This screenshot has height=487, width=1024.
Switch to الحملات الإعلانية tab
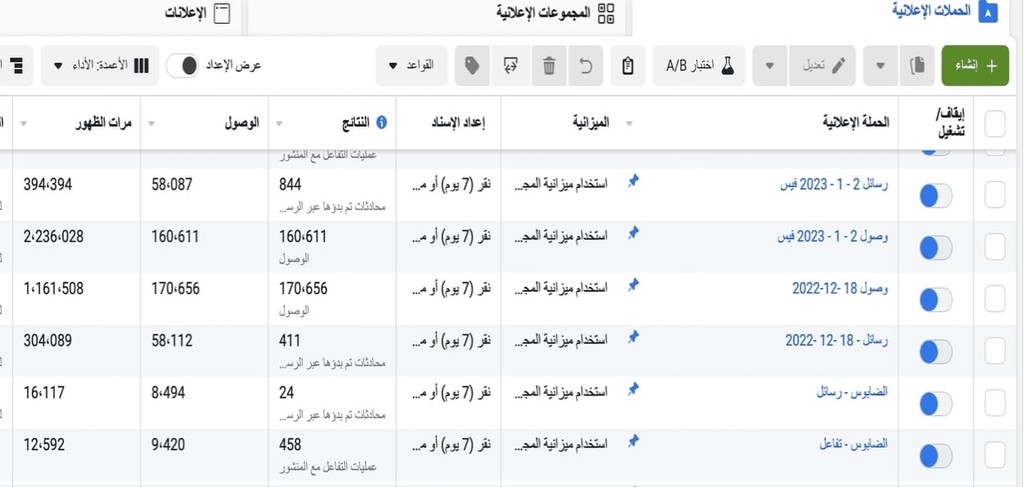coord(945,11)
